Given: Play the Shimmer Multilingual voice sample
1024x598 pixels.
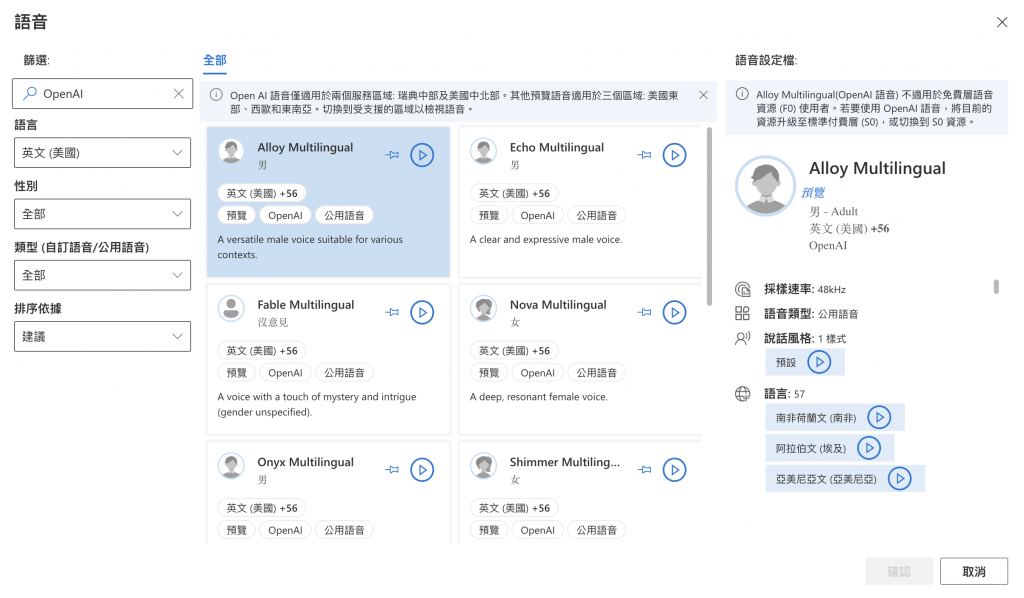Looking at the screenshot, I should [x=675, y=470].
